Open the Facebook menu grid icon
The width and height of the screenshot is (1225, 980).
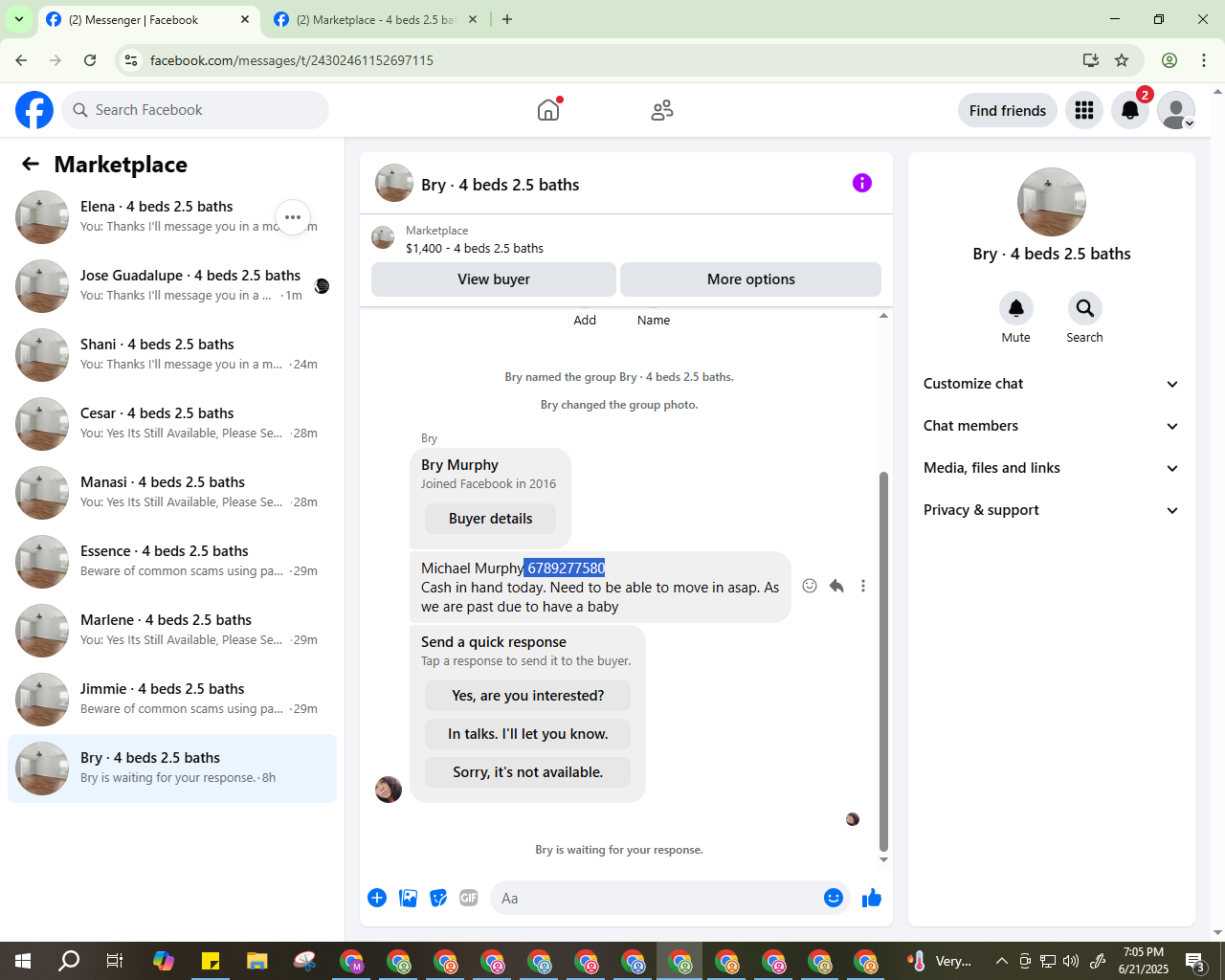point(1084,110)
